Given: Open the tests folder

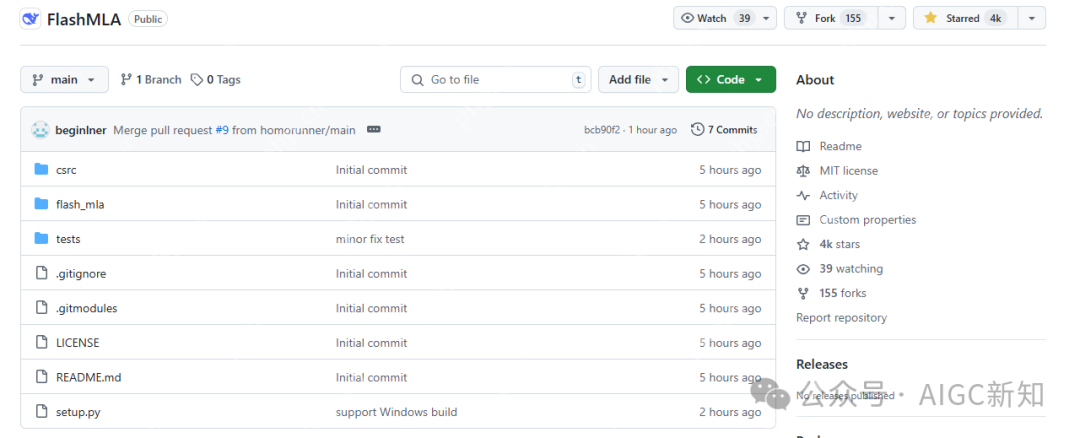Looking at the screenshot, I should [68, 239].
